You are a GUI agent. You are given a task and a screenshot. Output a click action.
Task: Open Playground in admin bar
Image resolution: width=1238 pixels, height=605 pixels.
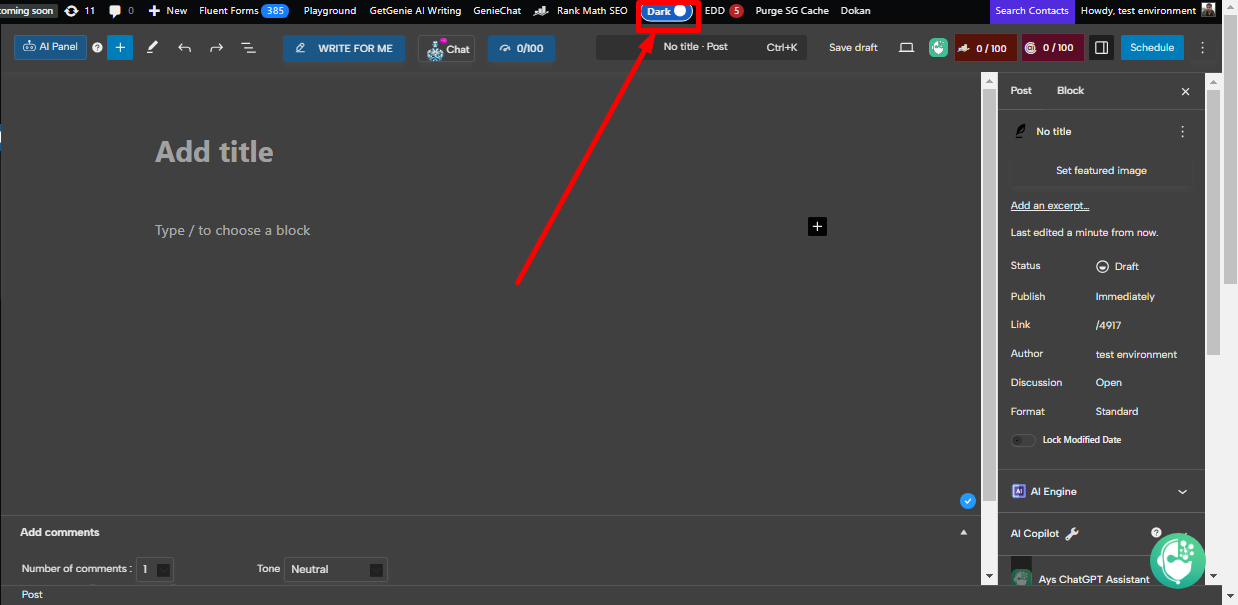point(330,11)
